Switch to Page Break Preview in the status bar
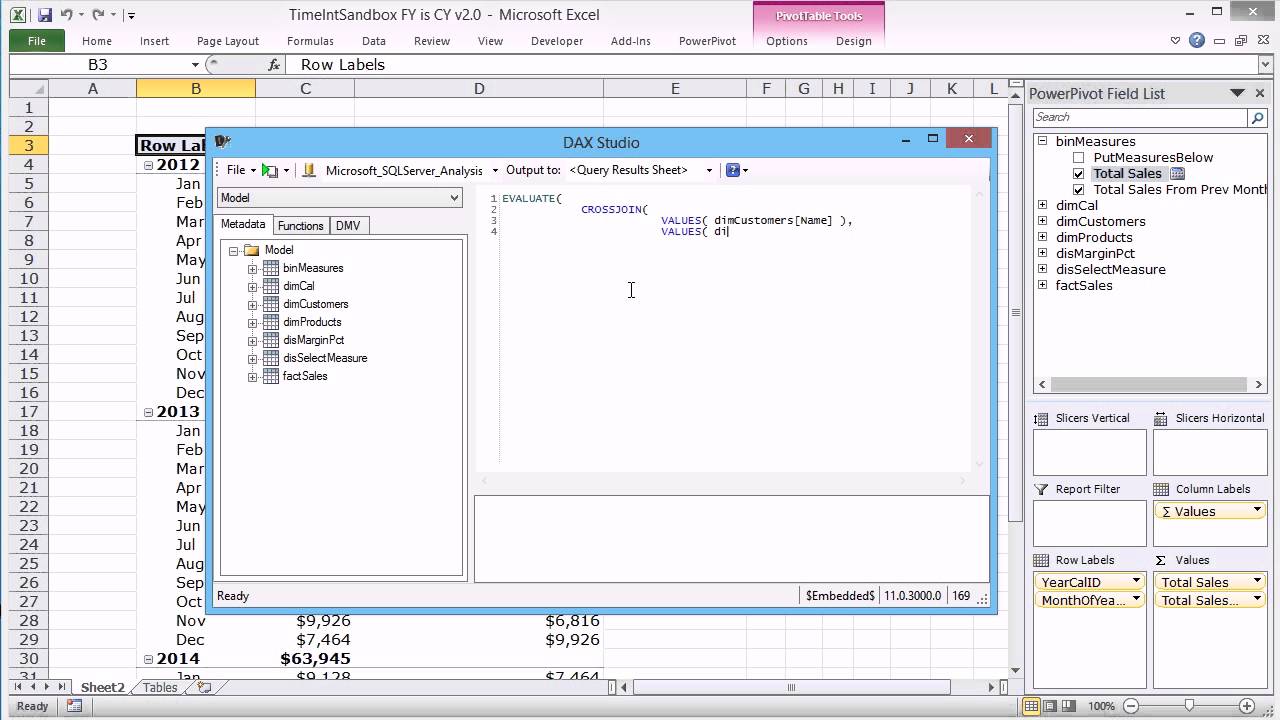 coord(1071,706)
